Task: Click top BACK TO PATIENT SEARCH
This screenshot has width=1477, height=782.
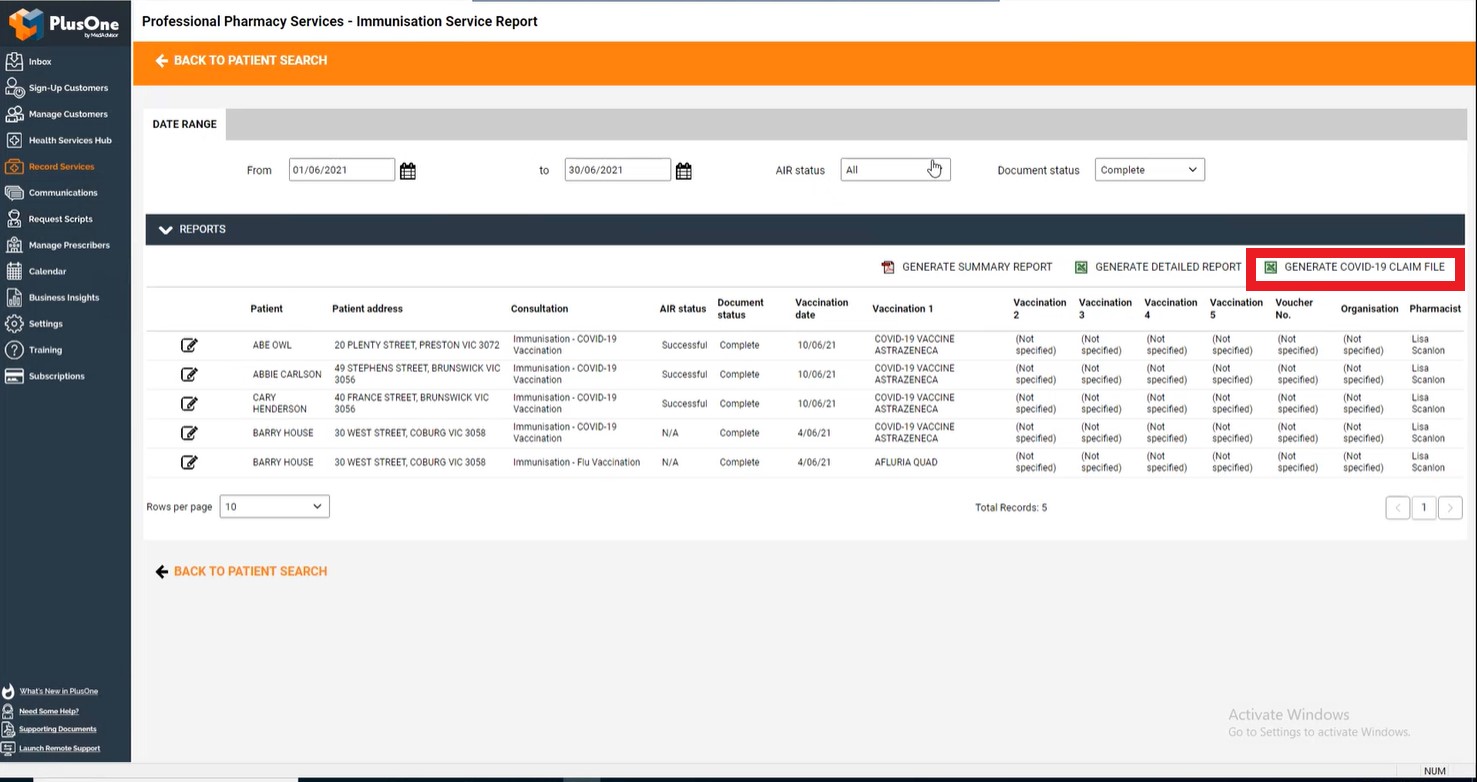Action: point(250,61)
